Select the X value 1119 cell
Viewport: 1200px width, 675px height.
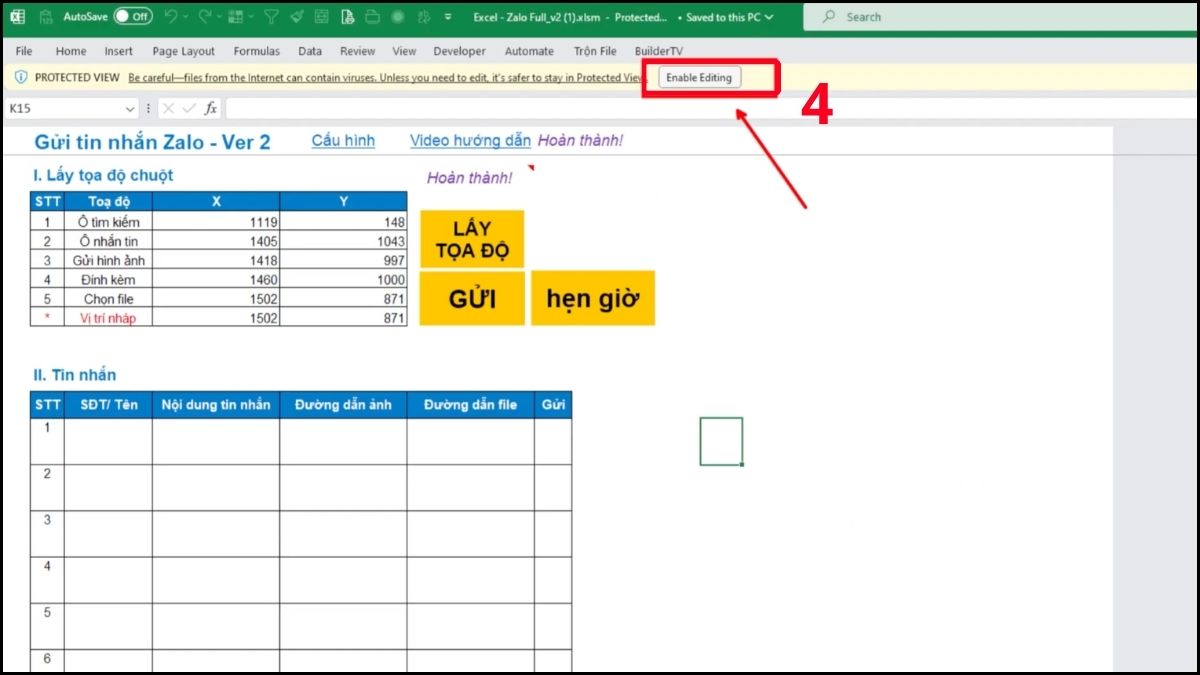(x=216, y=222)
